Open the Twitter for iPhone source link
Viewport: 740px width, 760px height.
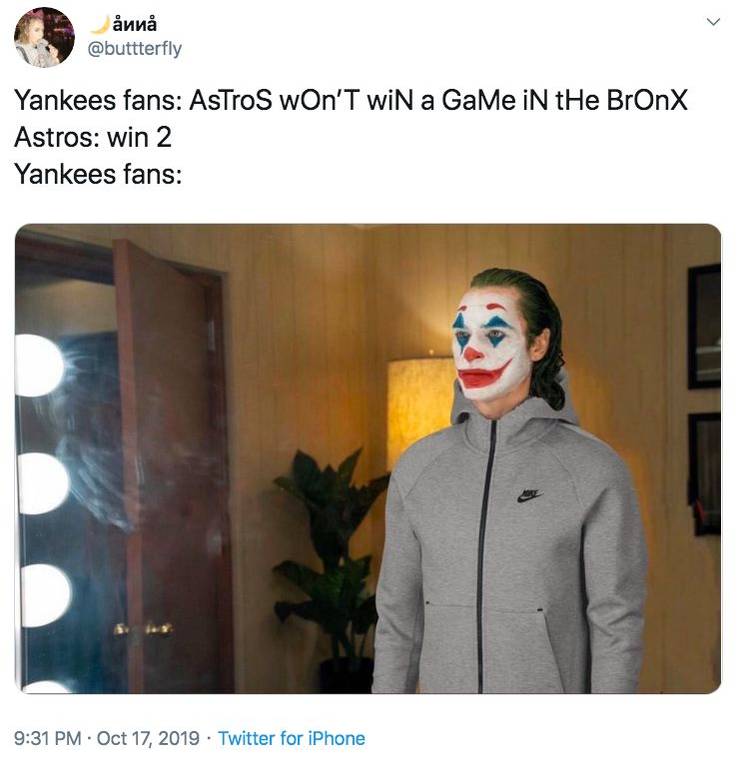(x=291, y=738)
